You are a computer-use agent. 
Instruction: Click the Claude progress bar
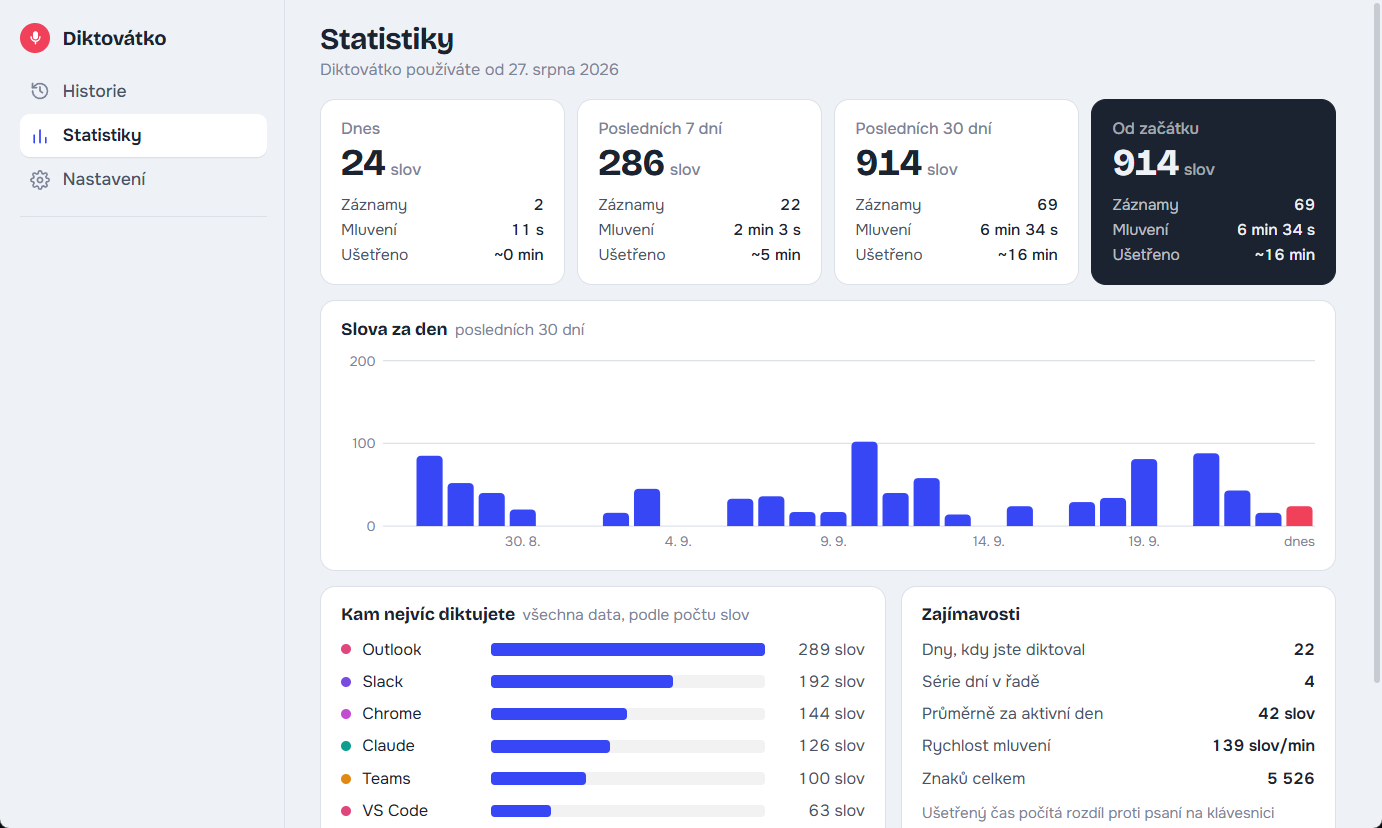pos(628,746)
